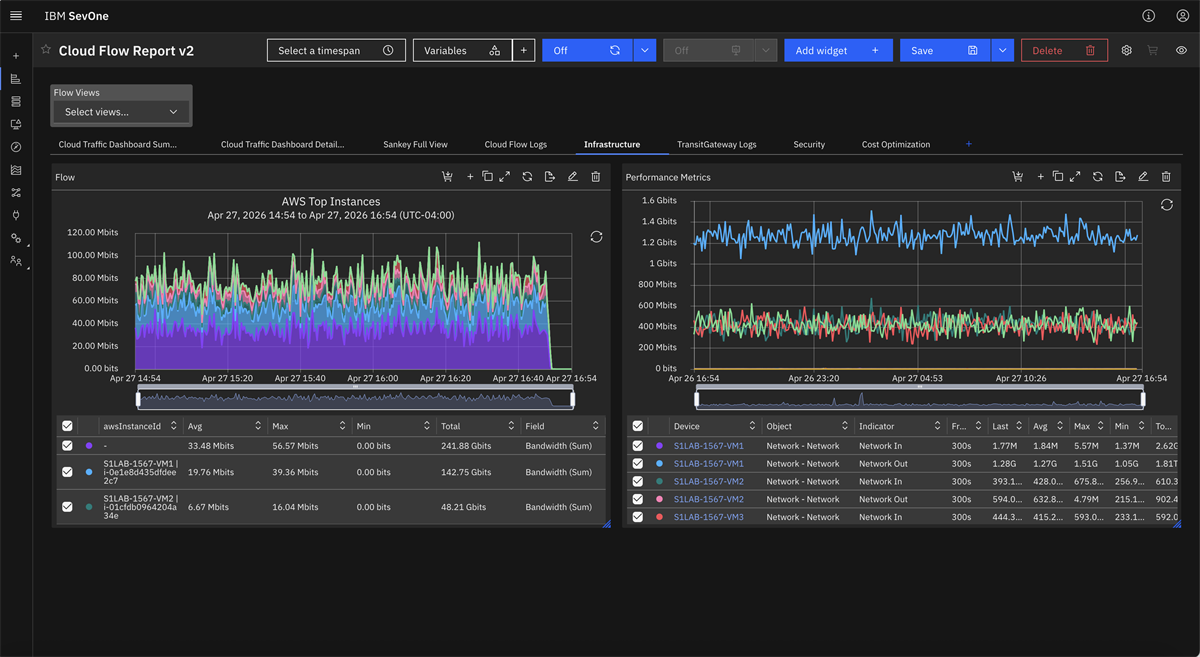Switch to Sankey Full View tab

(x=415, y=145)
